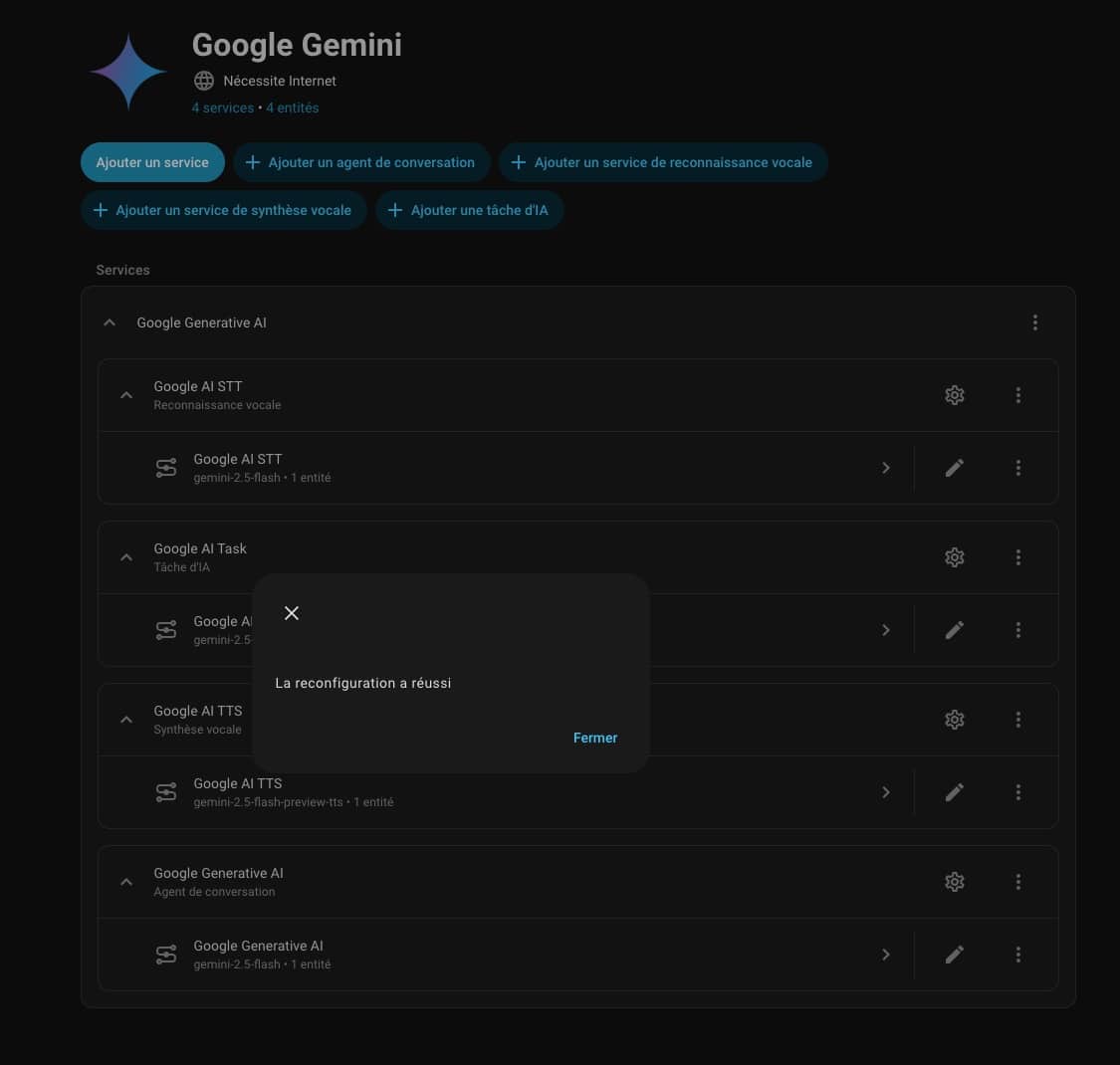Click the Google Gemini star logo

click(x=127, y=72)
